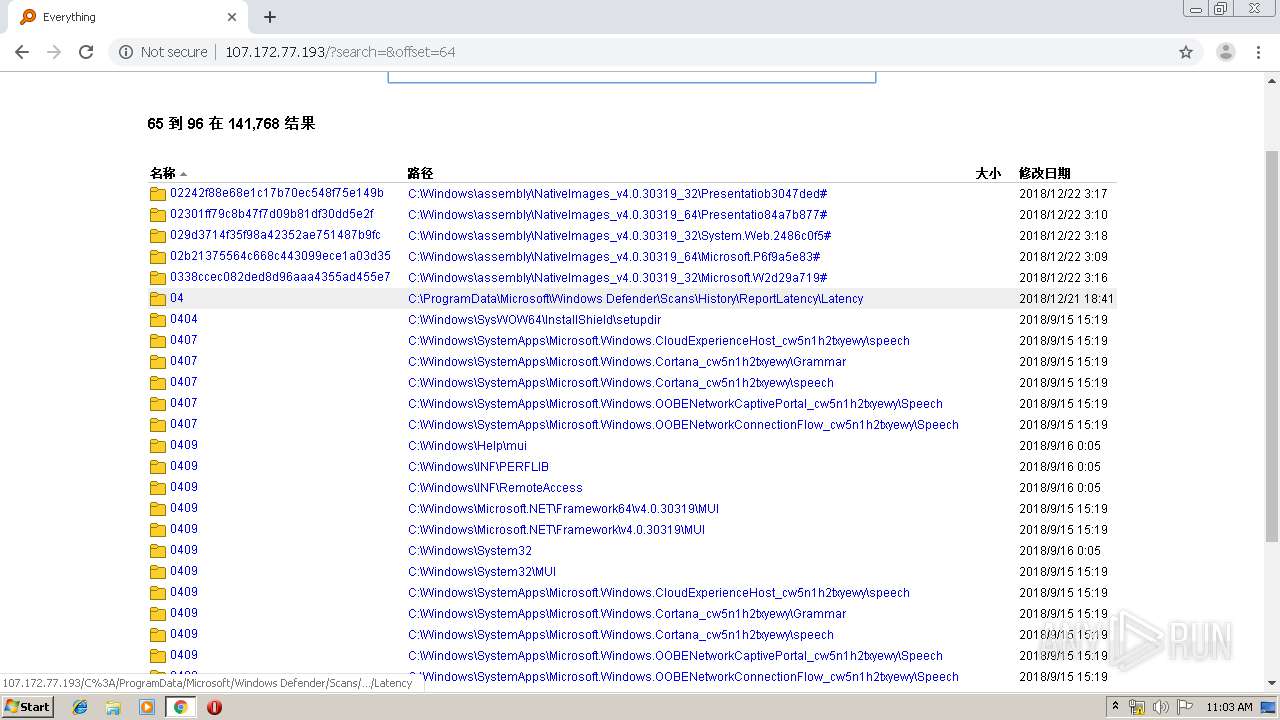1280x720 pixels.
Task: Open folder 02301ff79c8b47f7d09b81df30dd5e2f
Action: 272,214
